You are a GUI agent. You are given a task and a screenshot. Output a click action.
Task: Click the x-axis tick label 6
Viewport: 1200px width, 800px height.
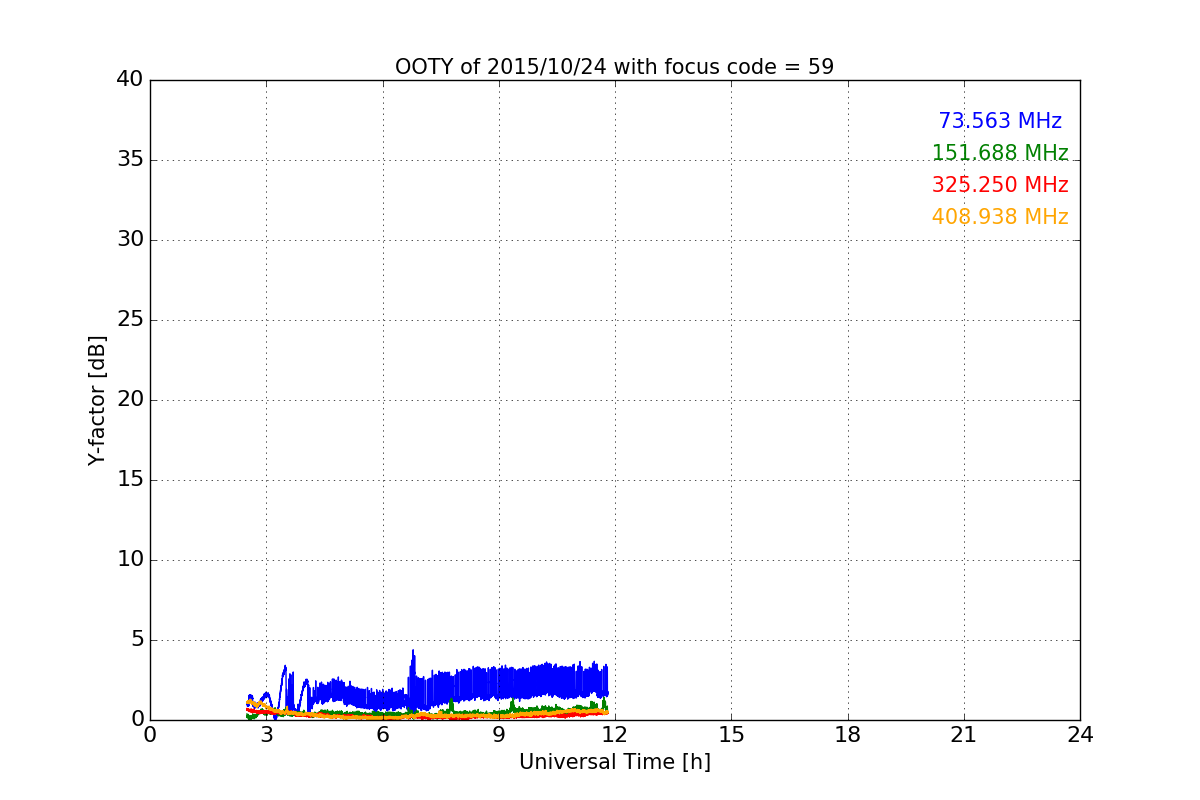(383, 734)
